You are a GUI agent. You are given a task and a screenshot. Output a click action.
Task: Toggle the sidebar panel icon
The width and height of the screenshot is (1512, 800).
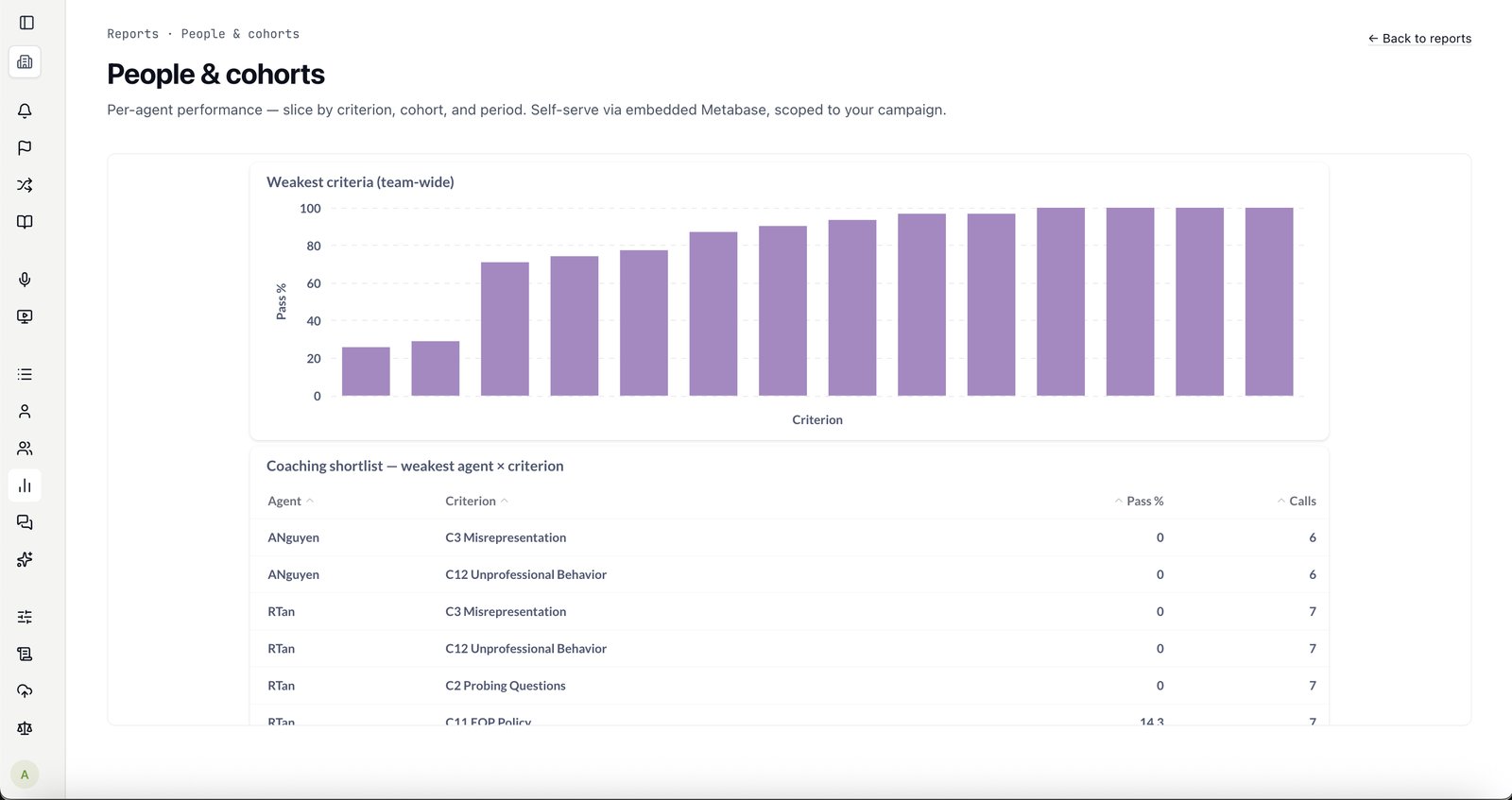tap(26, 23)
